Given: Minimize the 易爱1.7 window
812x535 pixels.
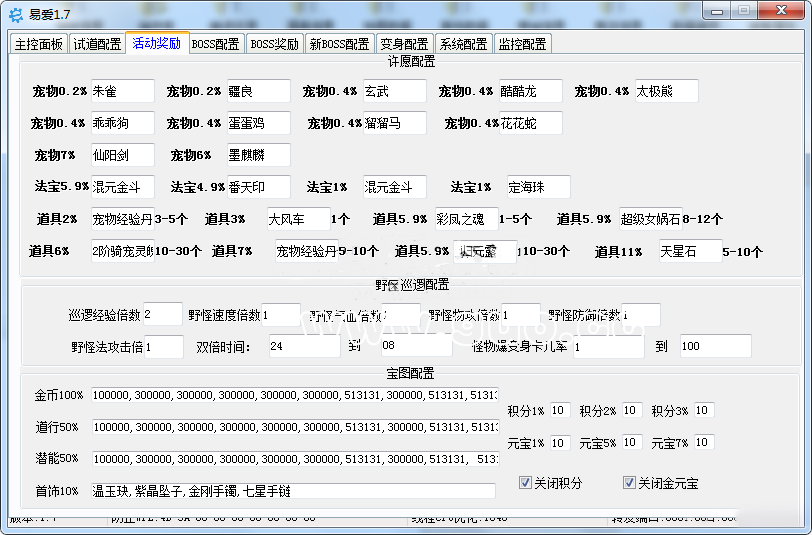Looking at the screenshot, I should (x=717, y=10).
